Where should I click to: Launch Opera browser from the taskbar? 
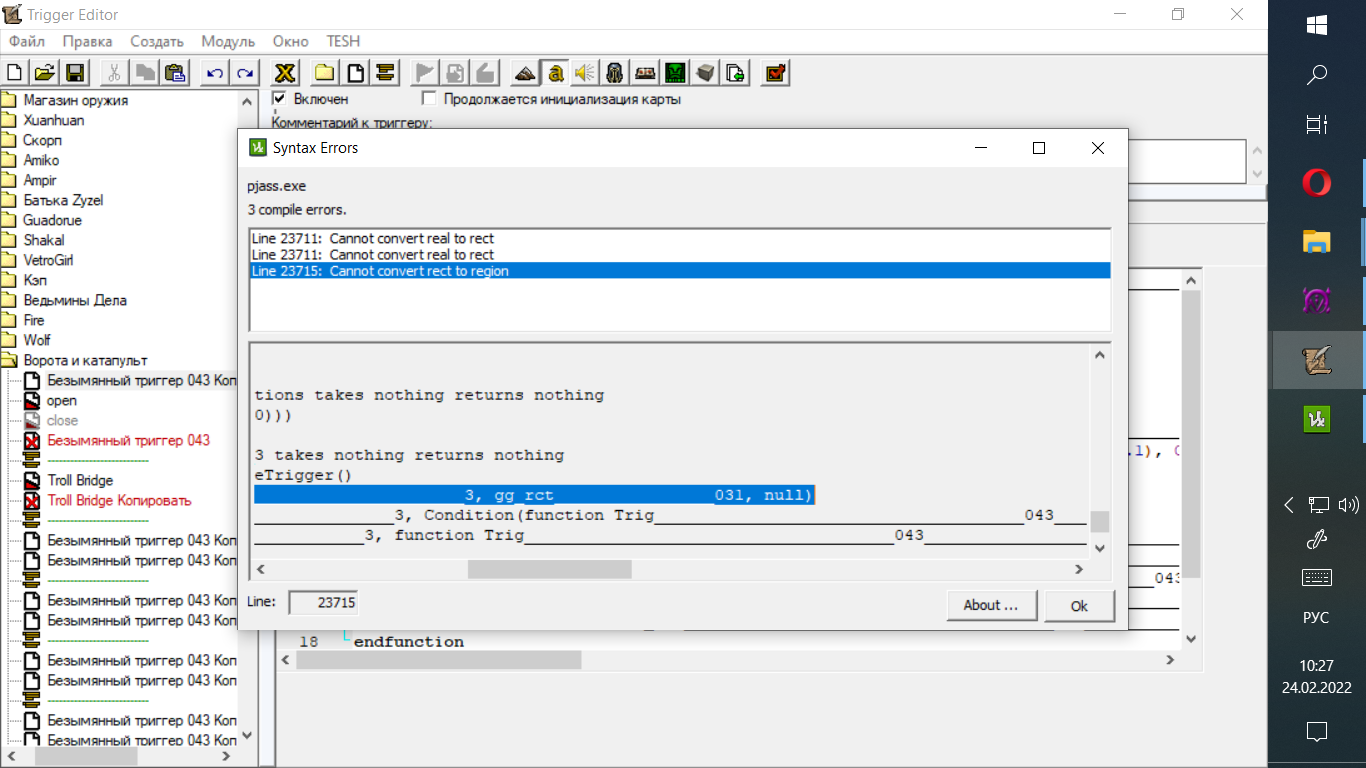click(1317, 183)
